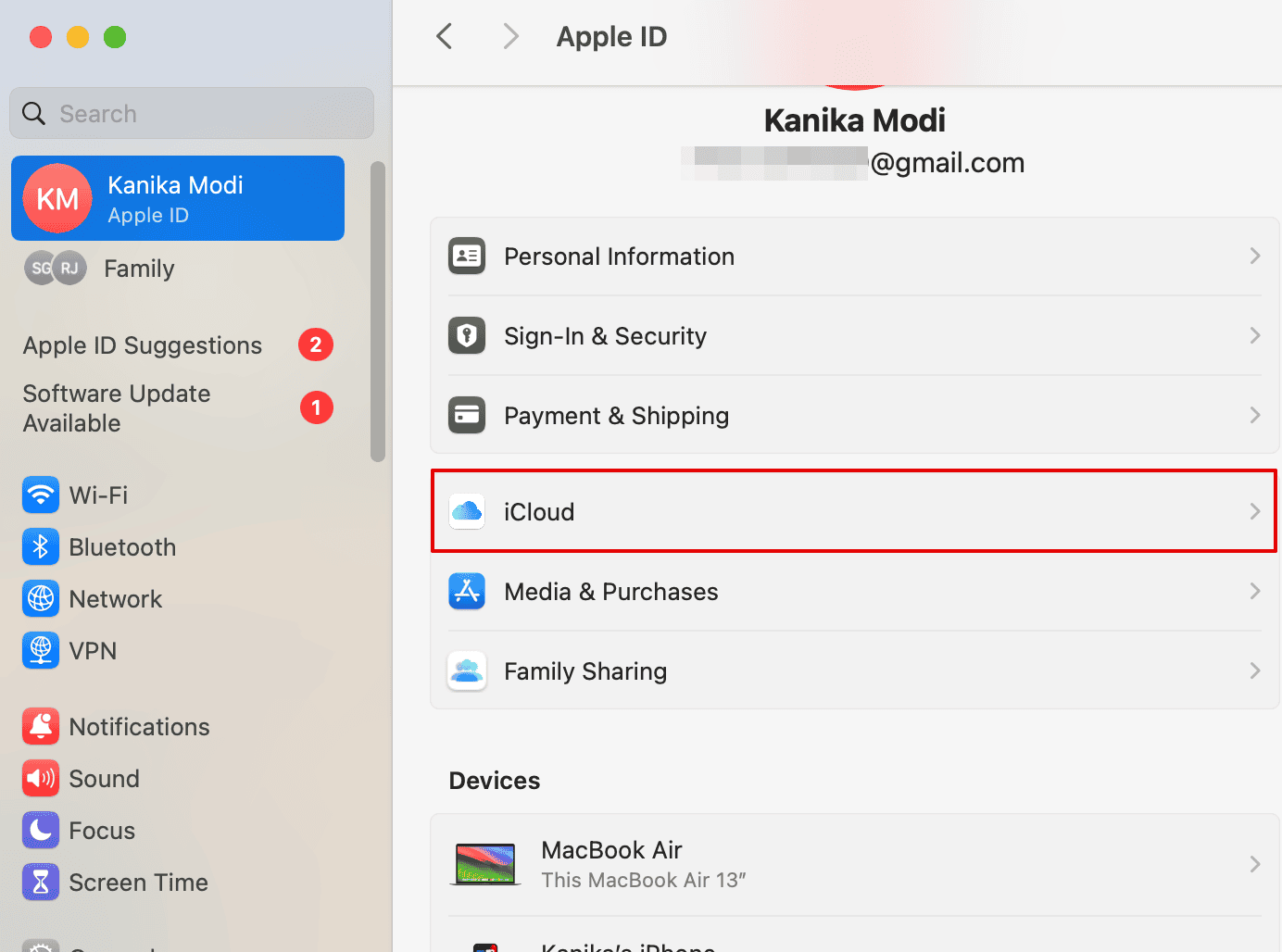Open the MacBook Air device thumbnail
Image resolution: width=1282 pixels, height=952 pixels.
(x=484, y=864)
